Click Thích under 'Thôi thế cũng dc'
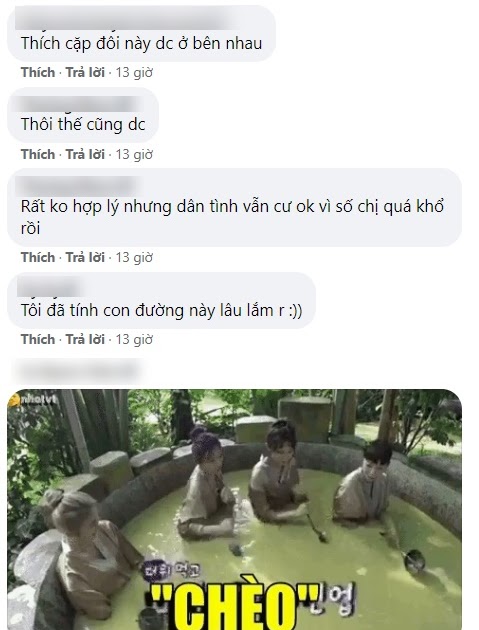 38,154
